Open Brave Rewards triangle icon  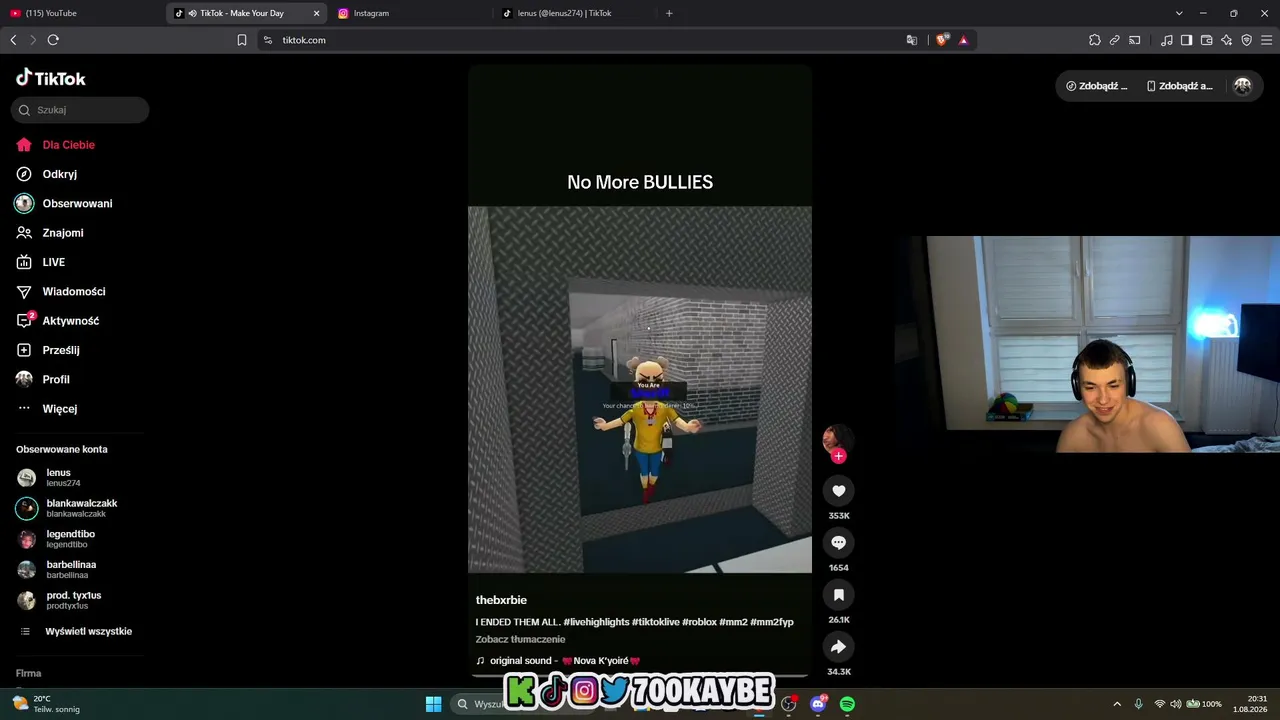pyautogui.click(x=963, y=40)
